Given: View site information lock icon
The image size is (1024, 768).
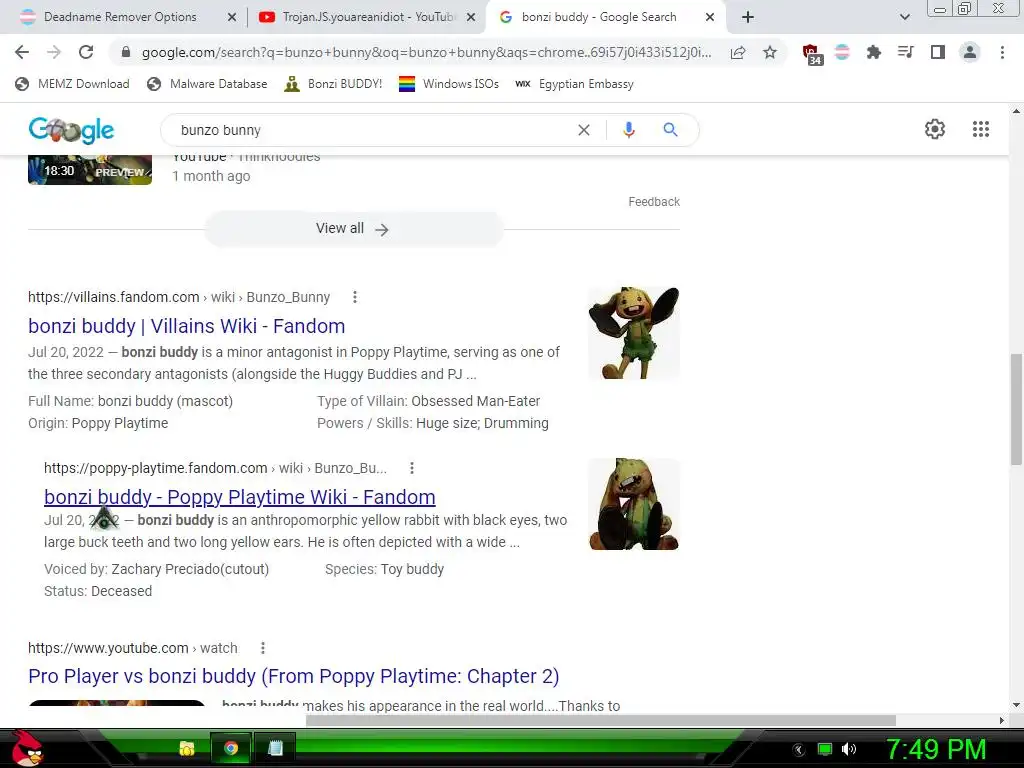Looking at the screenshot, I should point(126,52).
